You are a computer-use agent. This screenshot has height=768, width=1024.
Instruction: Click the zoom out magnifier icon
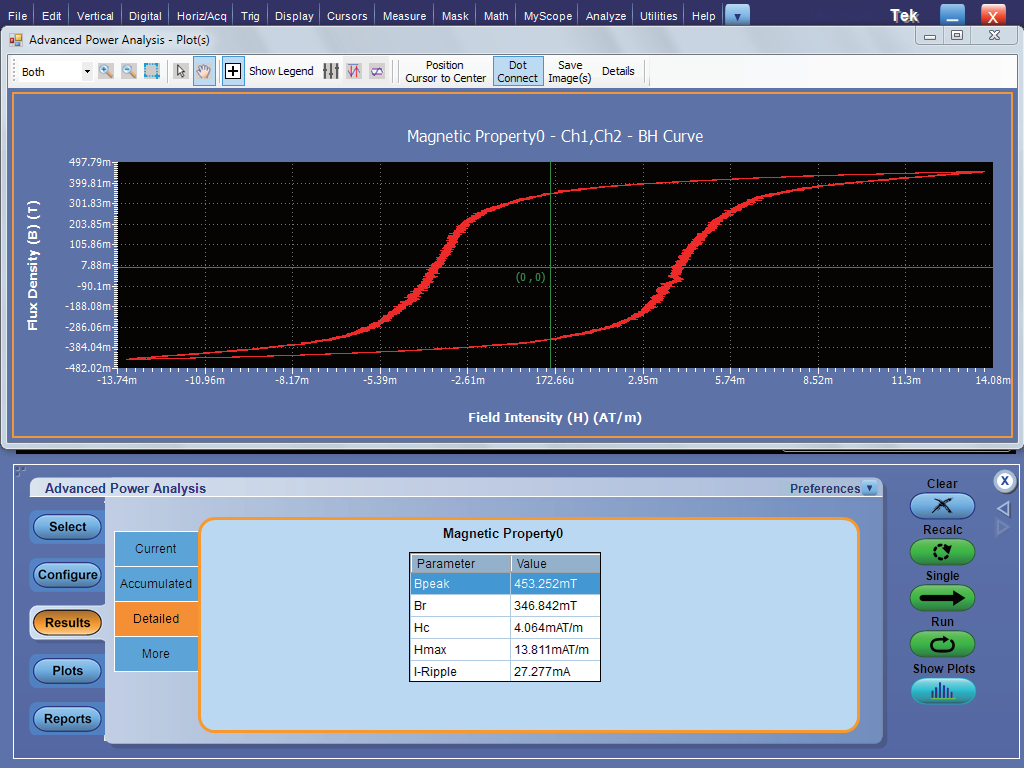tap(129, 71)
